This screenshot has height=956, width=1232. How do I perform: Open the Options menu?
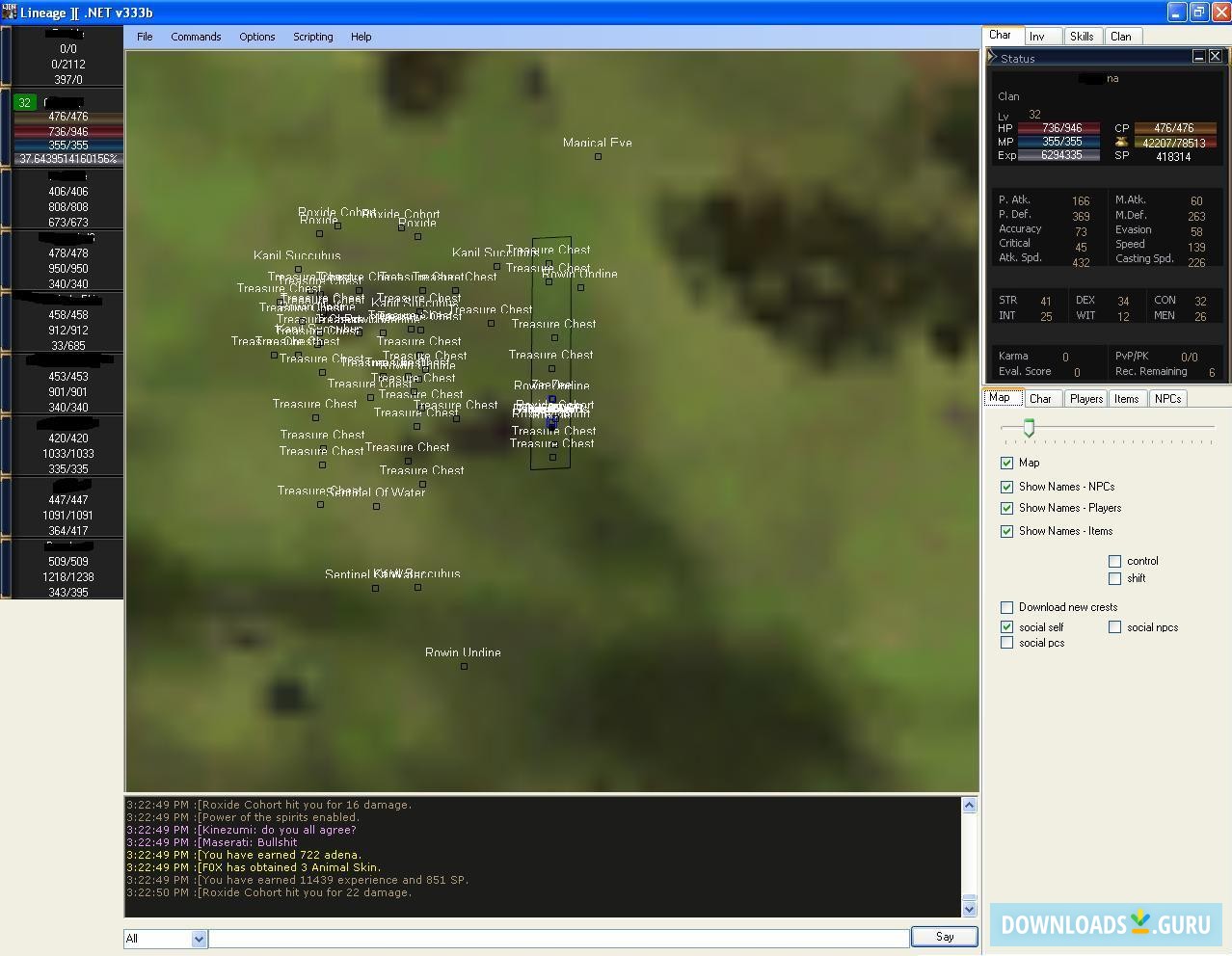pos(257,37)
